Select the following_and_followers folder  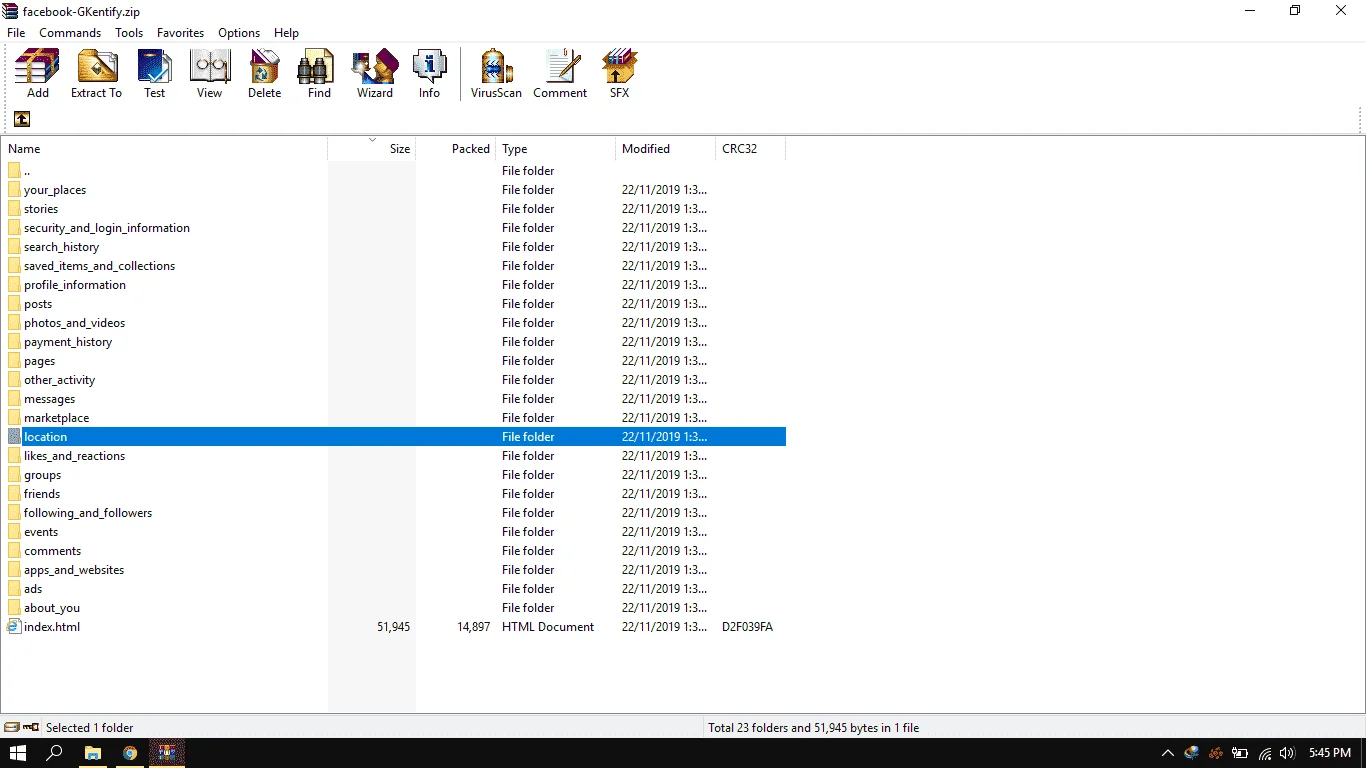point(394,513)
